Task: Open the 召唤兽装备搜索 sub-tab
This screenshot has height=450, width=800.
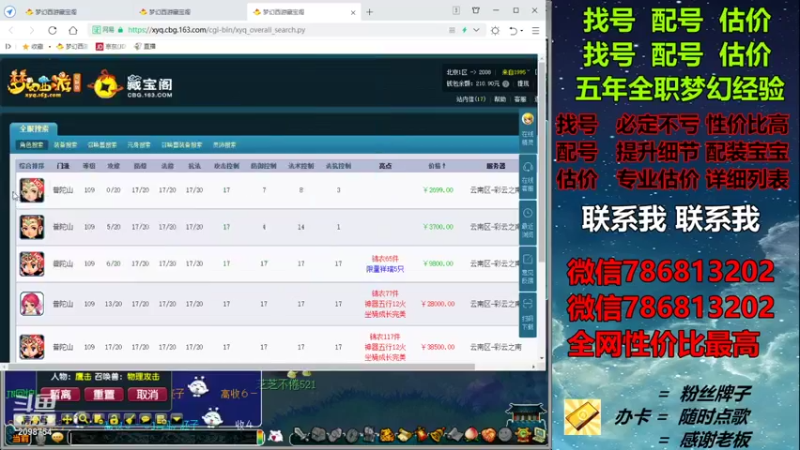Action: click(x=182, y=145)
